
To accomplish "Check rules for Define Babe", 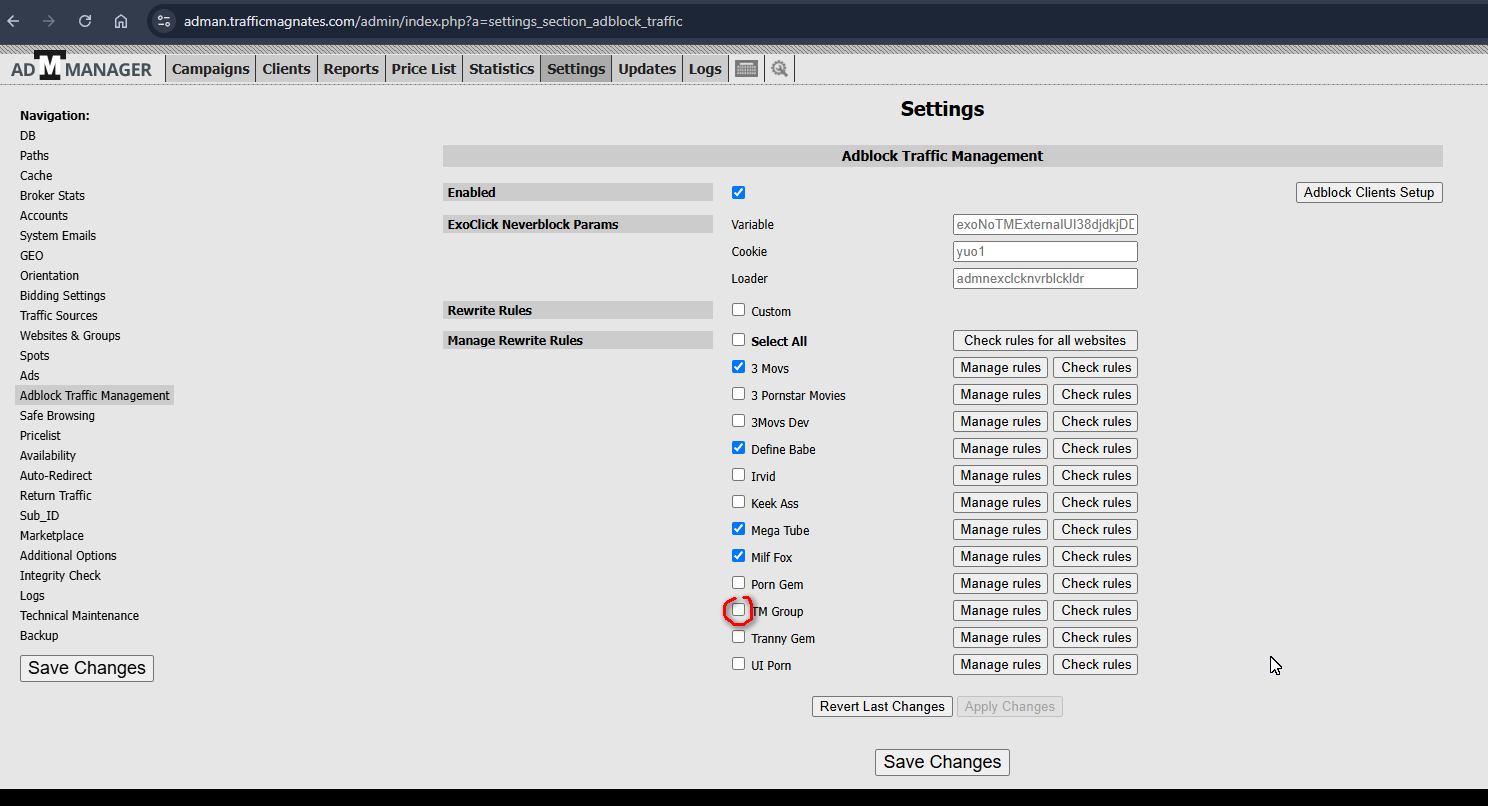I will point(1096,448).
